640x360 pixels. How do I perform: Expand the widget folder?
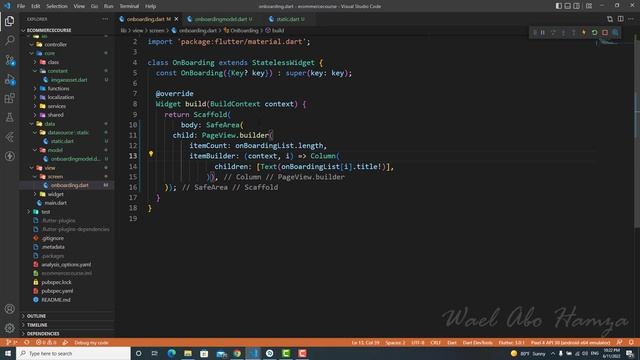67,194
